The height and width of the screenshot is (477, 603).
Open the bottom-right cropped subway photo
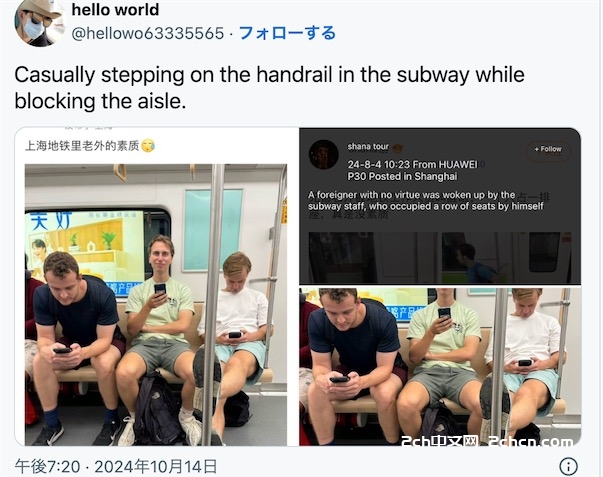coord(440,367)
